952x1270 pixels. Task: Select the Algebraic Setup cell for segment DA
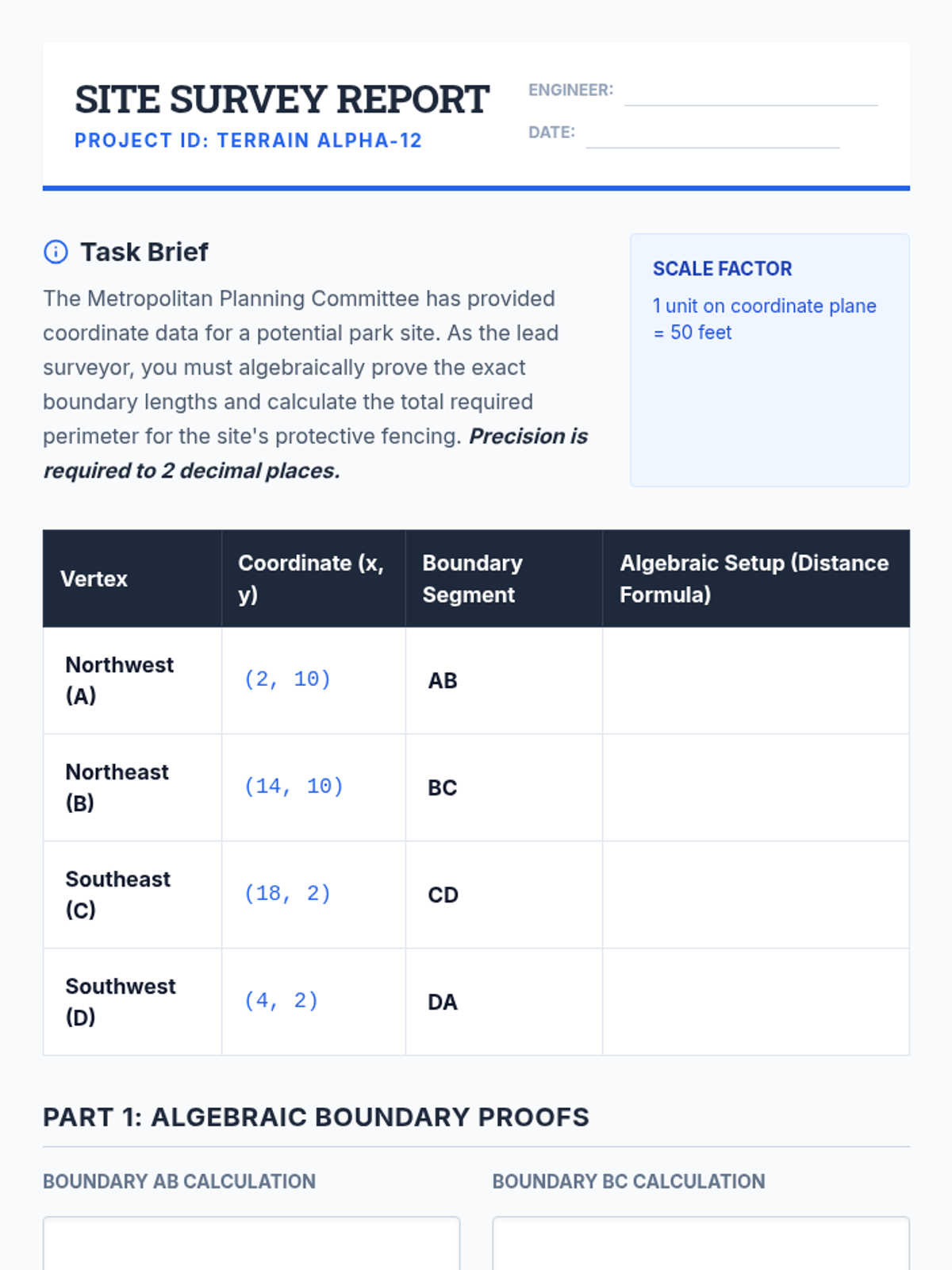[755, 1002]
